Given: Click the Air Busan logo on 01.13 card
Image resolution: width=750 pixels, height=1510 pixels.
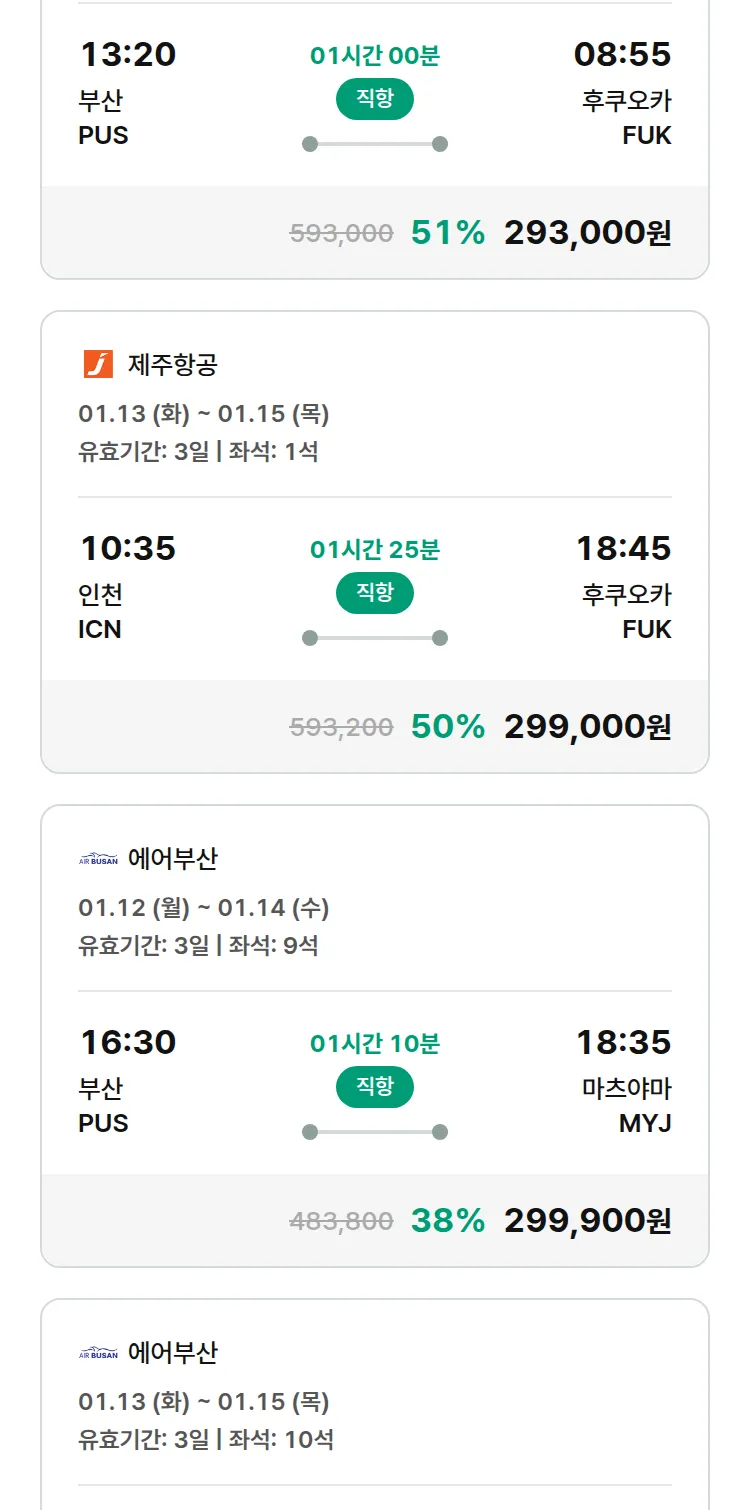Looking at the screenshot, I should pos(98,1353).
